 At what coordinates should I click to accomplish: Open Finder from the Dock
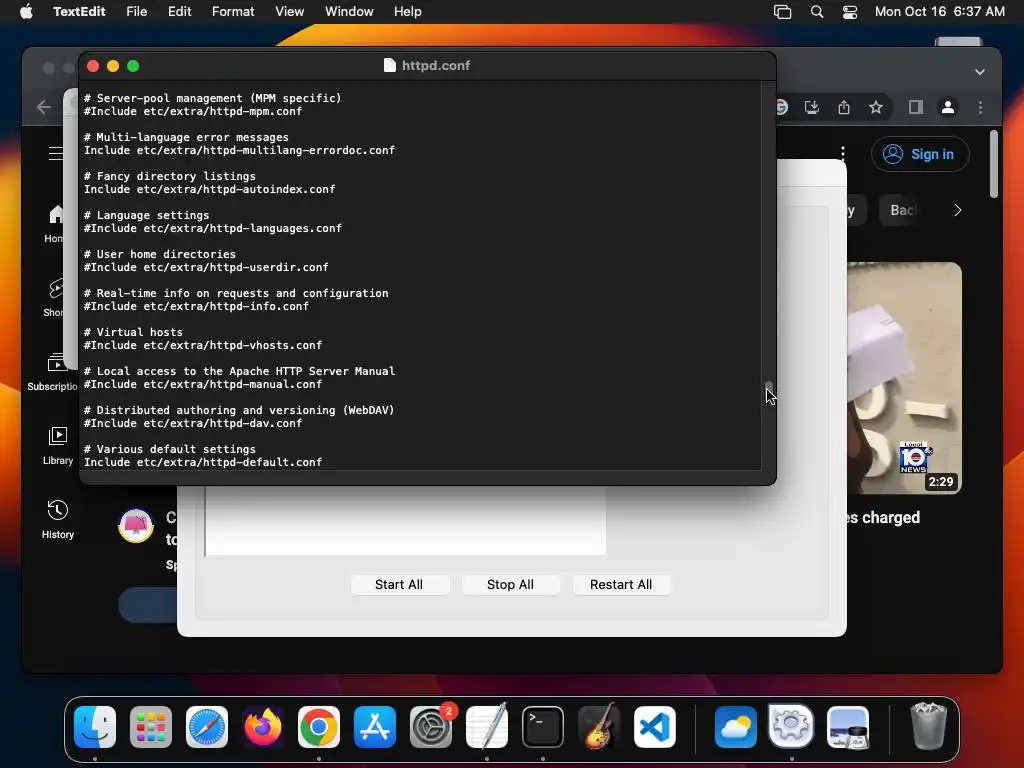click(x=95, y=727)
